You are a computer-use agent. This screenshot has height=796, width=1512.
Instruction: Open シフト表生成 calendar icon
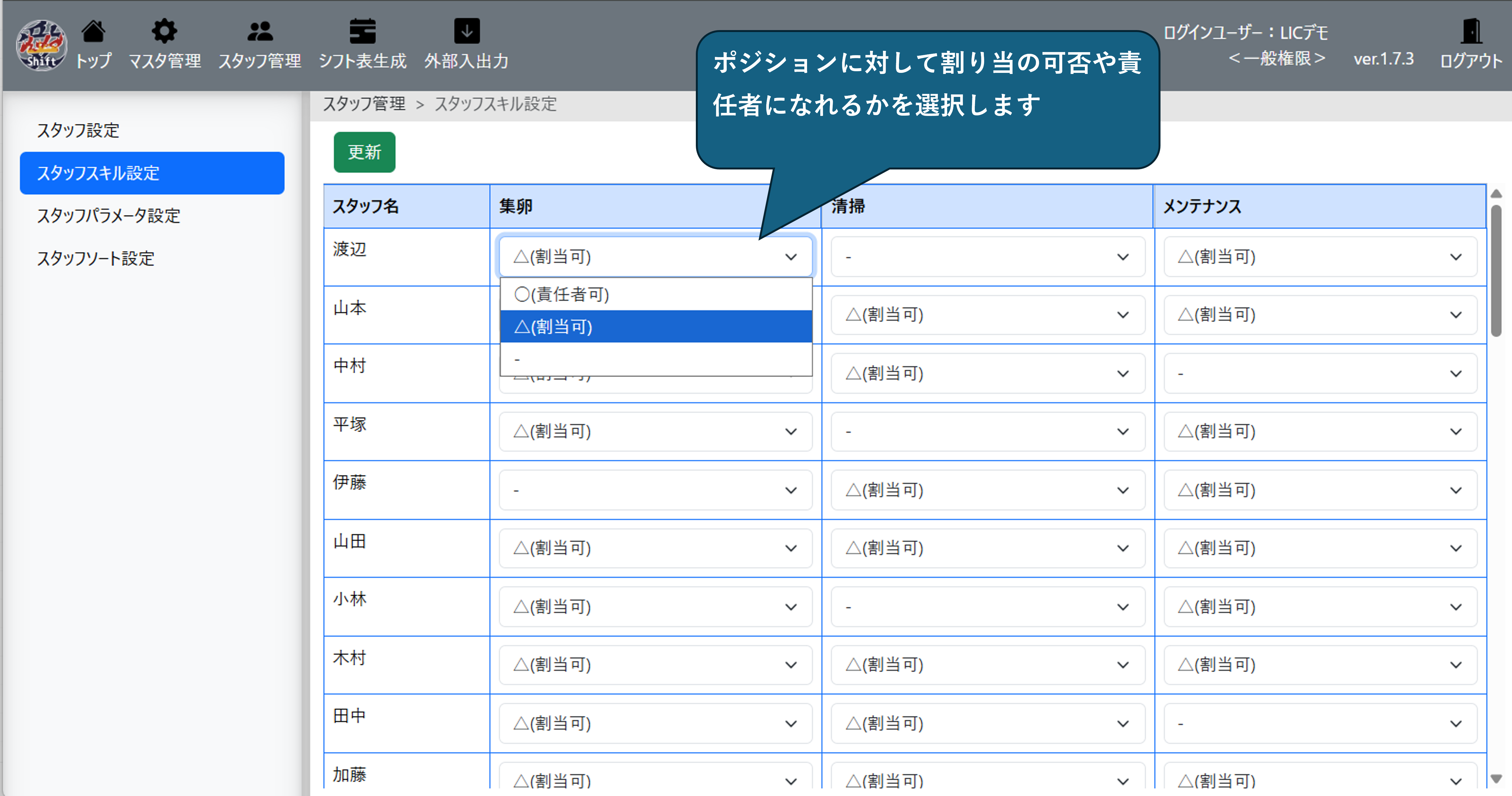pyautogui.click(x=362, y=31)
